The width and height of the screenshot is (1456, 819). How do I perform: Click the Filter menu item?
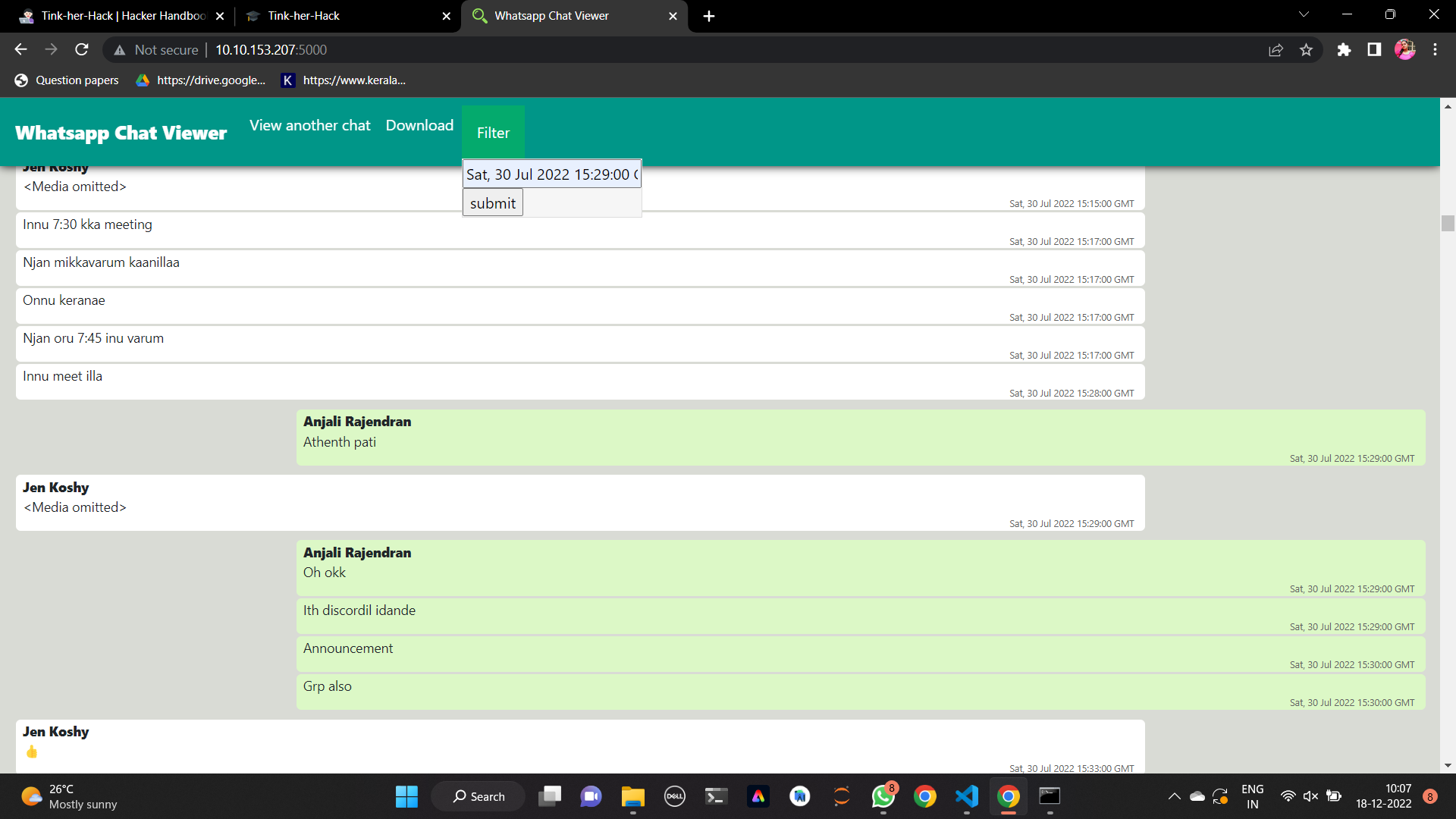coord(493,132)
